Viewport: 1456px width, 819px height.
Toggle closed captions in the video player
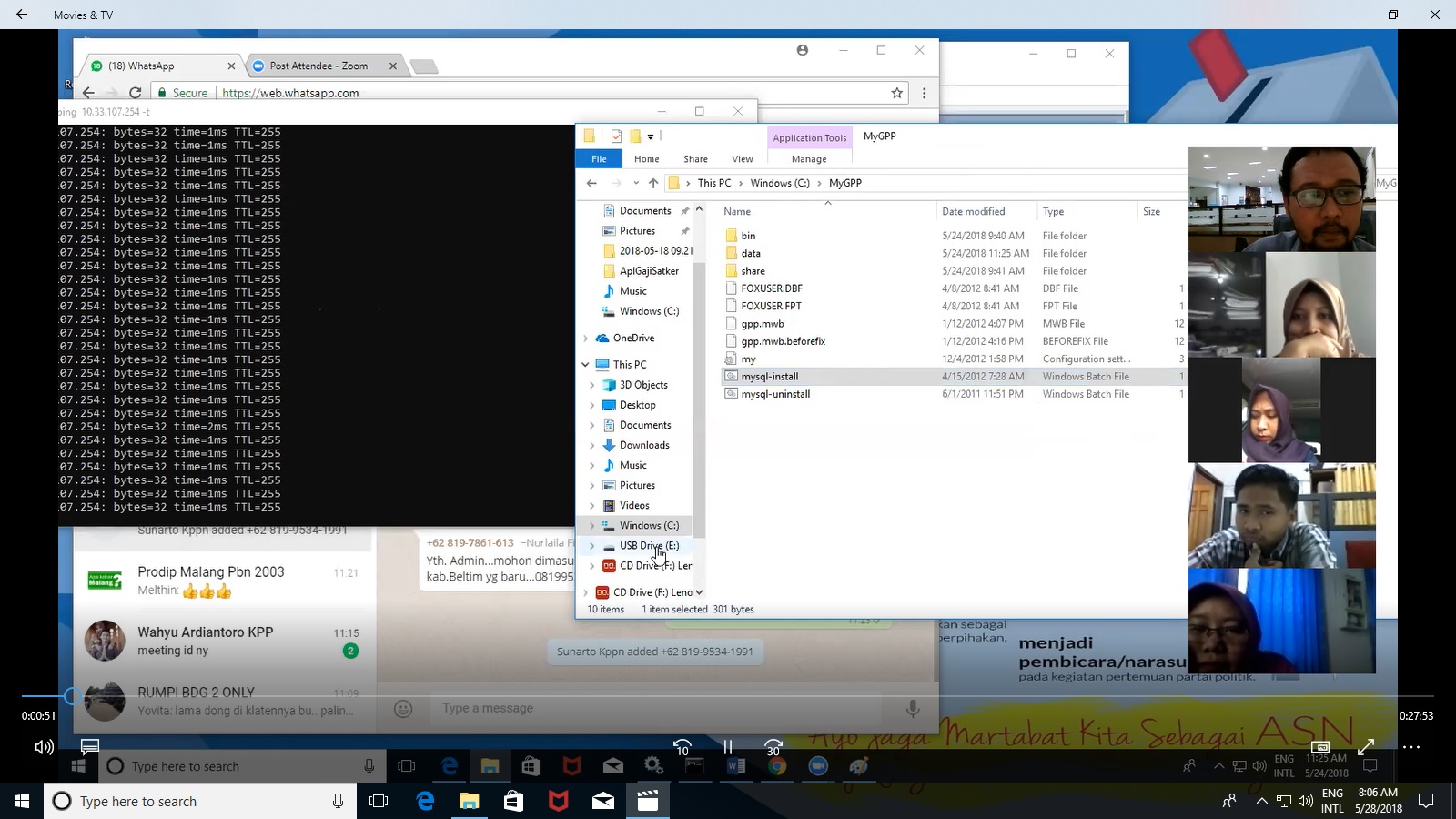89,747
